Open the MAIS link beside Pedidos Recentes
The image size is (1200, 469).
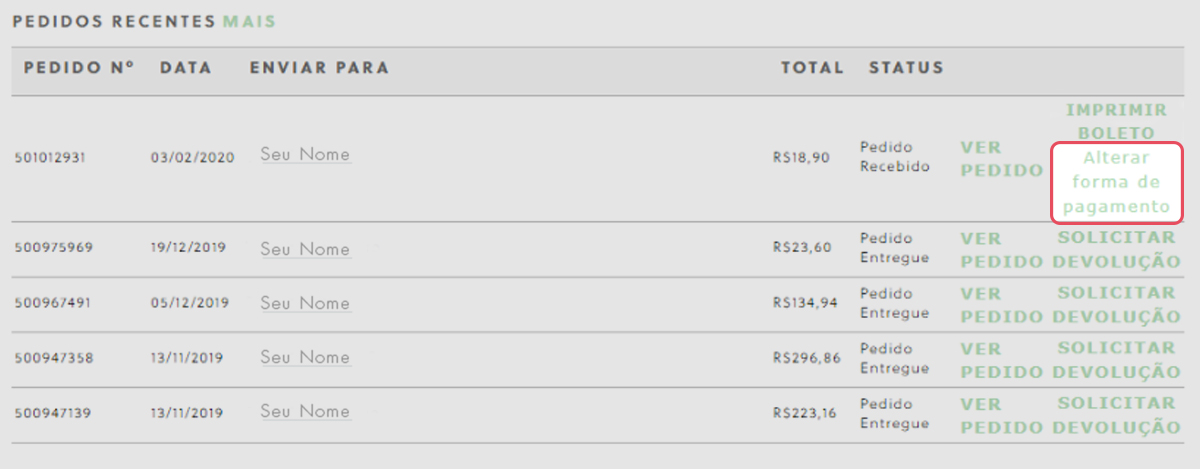(250, 21)
